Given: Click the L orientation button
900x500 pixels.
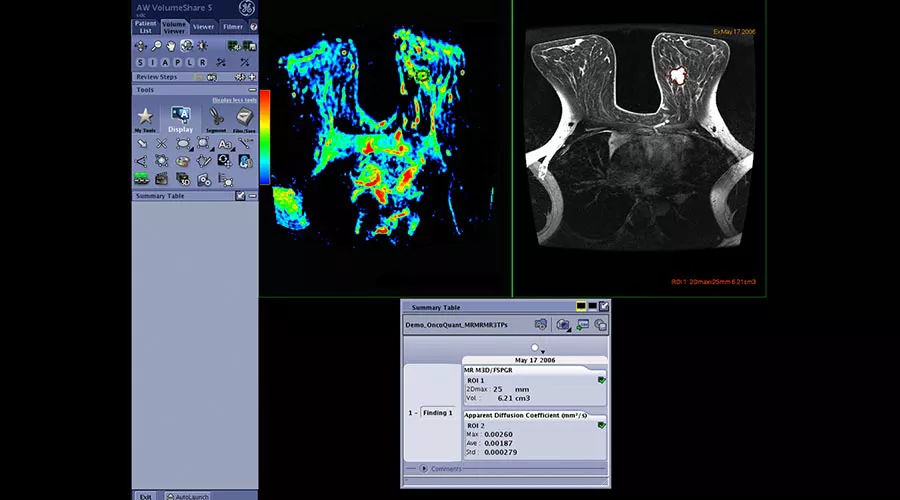Looking at the screenshot, I should point(190,62).
